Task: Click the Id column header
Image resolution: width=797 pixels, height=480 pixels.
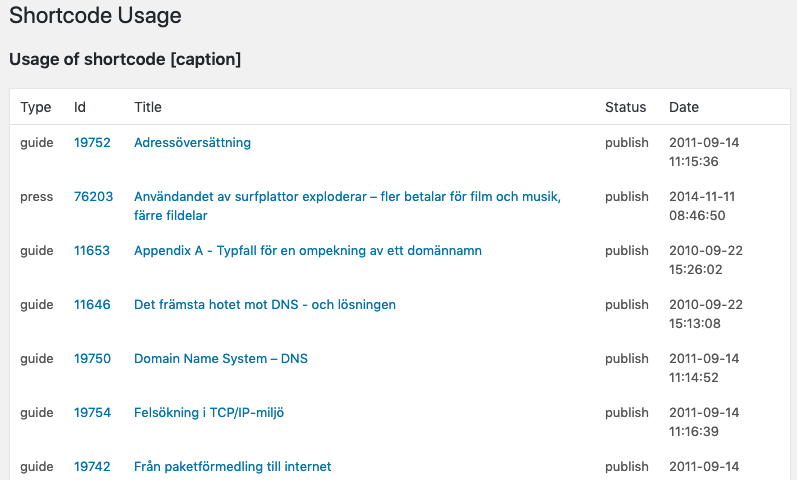Action: tap(80, 107)
